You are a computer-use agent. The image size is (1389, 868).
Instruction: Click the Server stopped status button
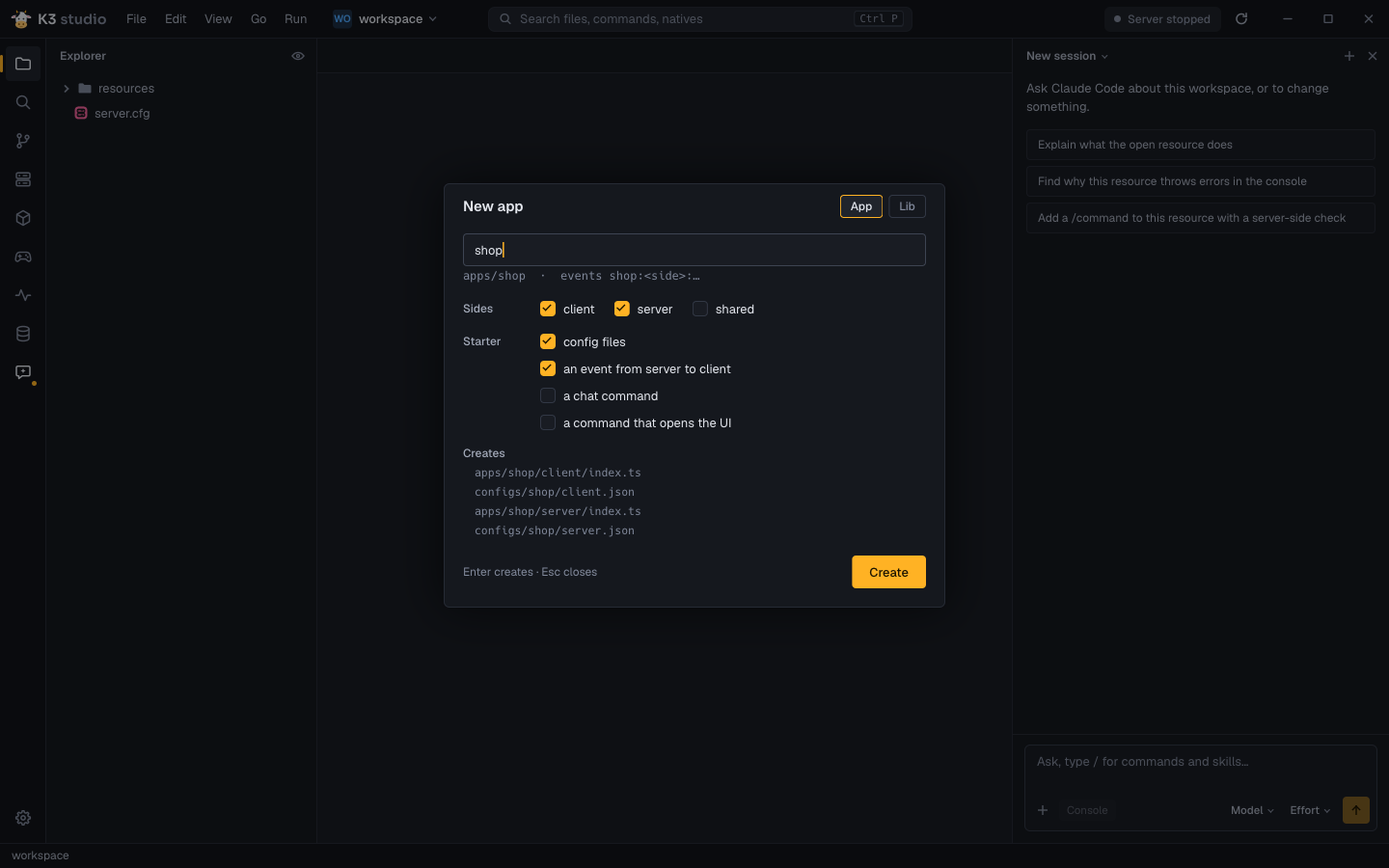(1163, 18)
